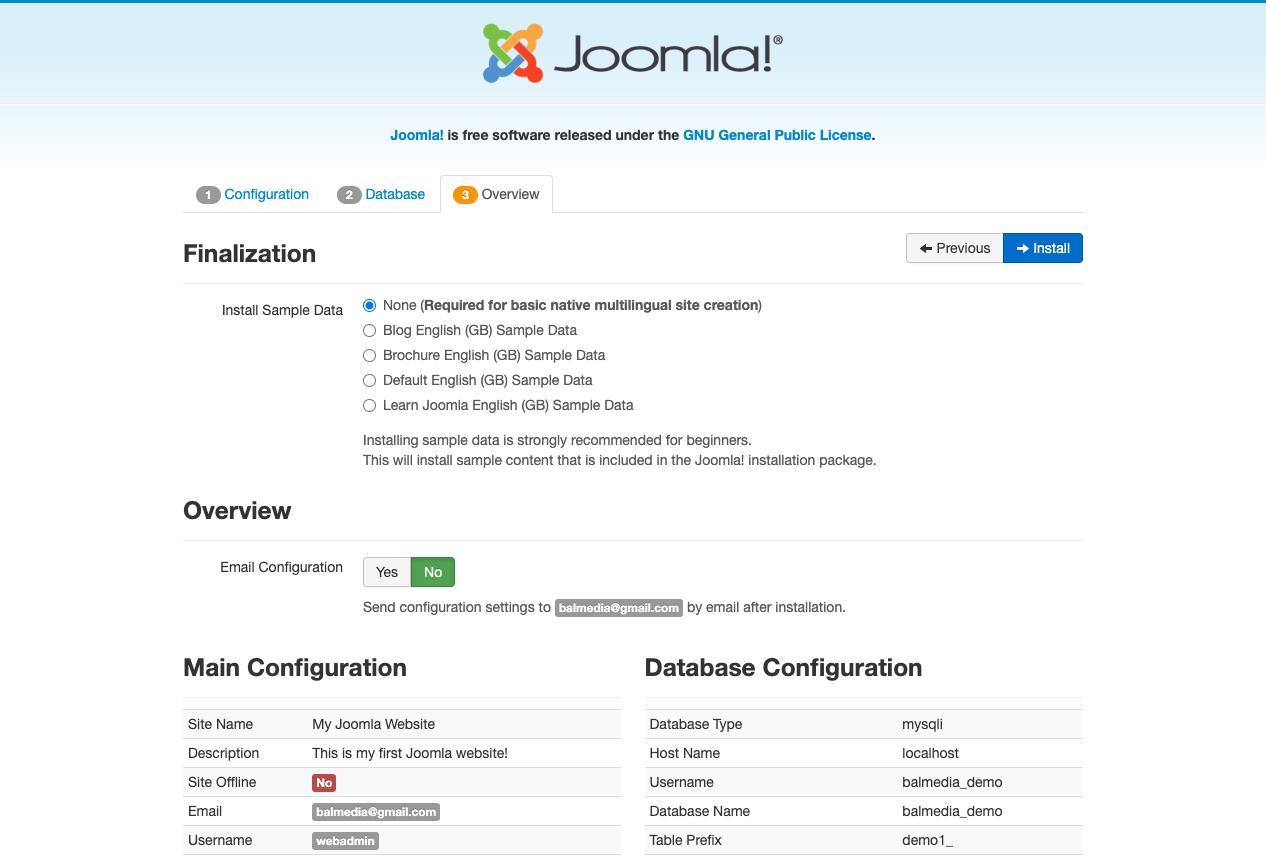The image size is (1266, 864).
Task: Pick Default English (GB) Sample Data
Action: pyautogui.click(x=370, y=380)
